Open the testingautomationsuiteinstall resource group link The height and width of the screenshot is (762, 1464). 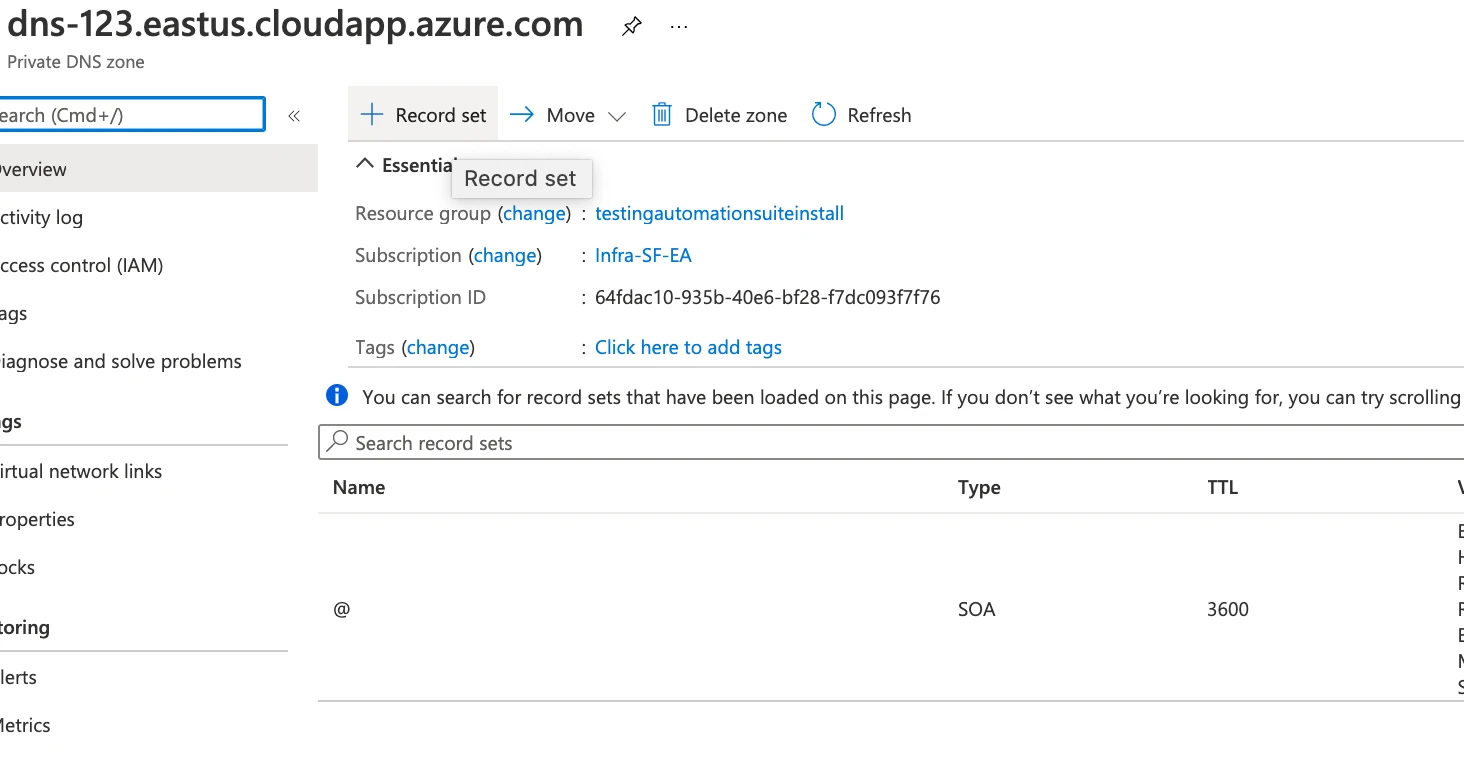(x=719, y=213)
